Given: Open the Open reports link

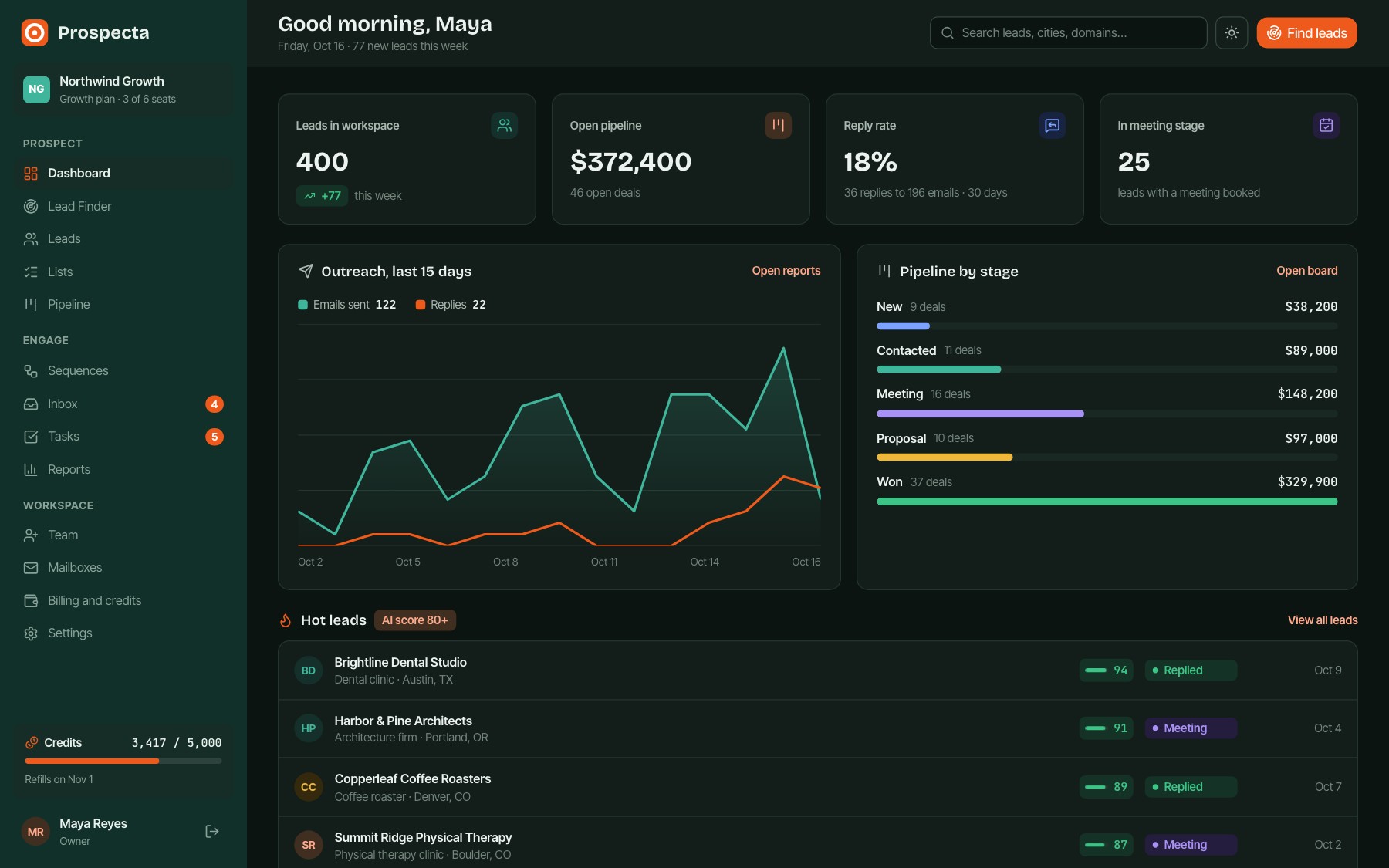Looking at the screenshot, I should coord(786,271).
